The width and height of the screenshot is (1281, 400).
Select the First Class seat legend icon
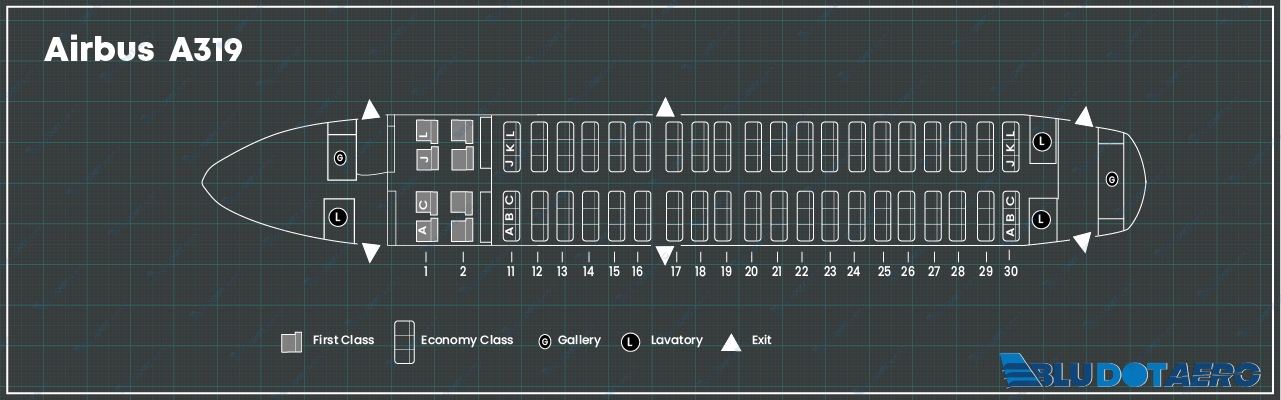click(291, 342)
